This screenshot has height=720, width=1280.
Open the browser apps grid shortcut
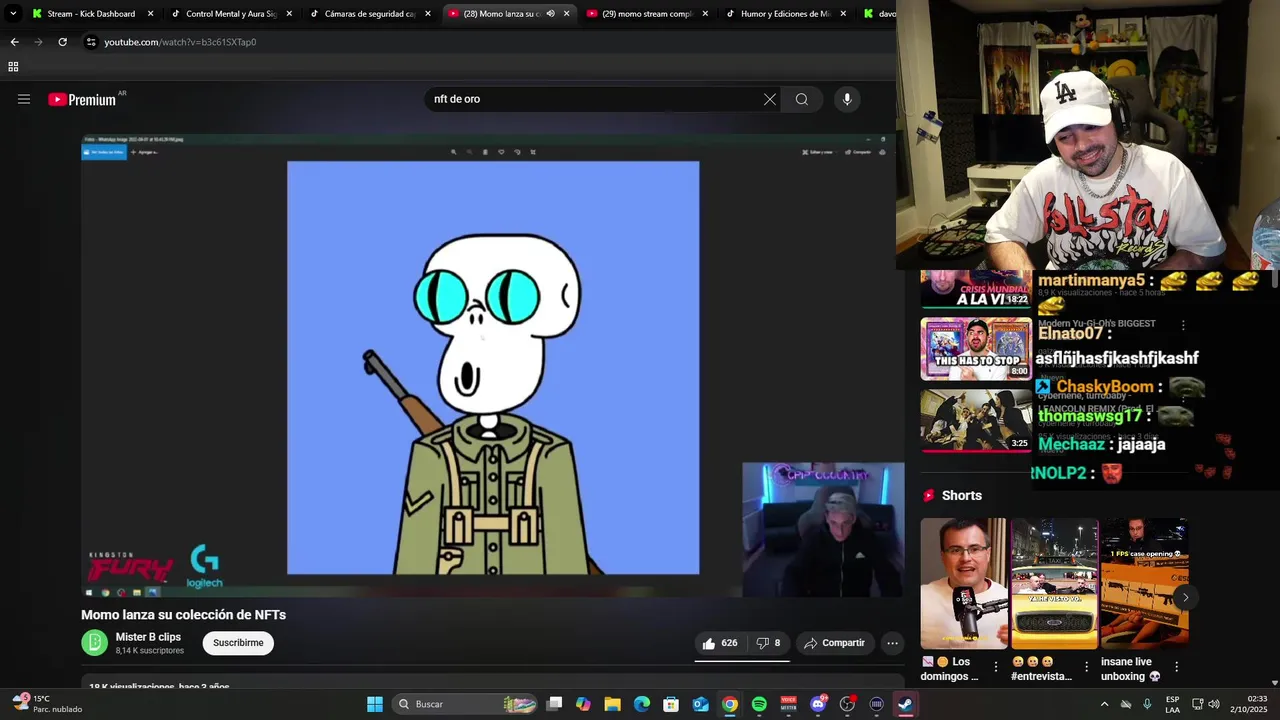[13, 67]
